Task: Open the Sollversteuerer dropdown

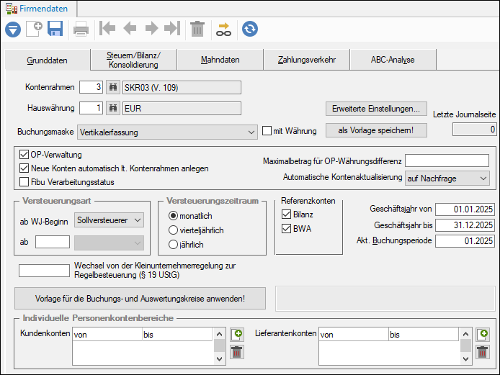Action: 109,220
